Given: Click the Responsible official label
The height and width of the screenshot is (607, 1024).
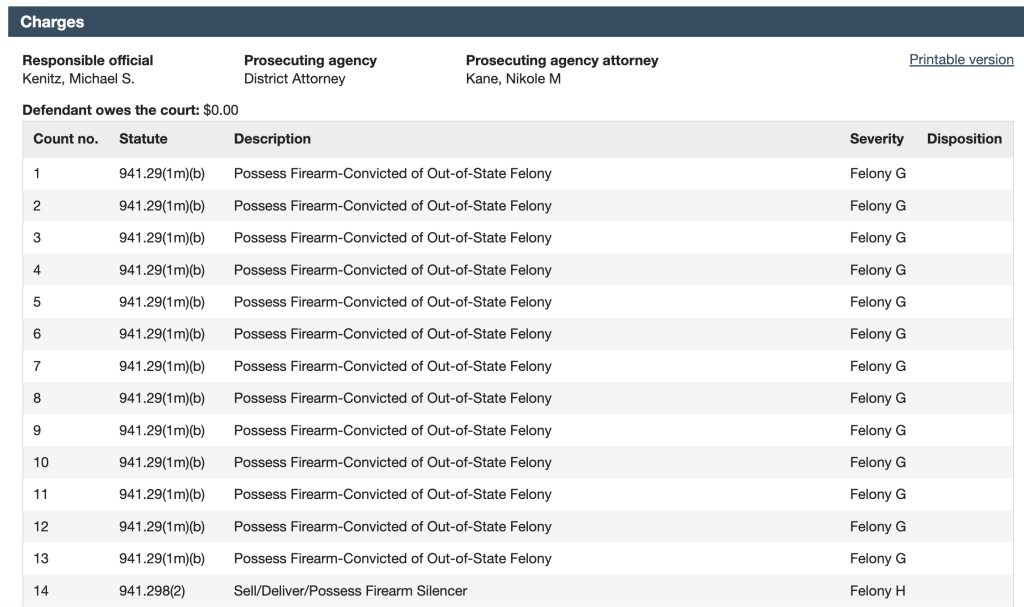Looking at the screenshot, I should 88,61.
